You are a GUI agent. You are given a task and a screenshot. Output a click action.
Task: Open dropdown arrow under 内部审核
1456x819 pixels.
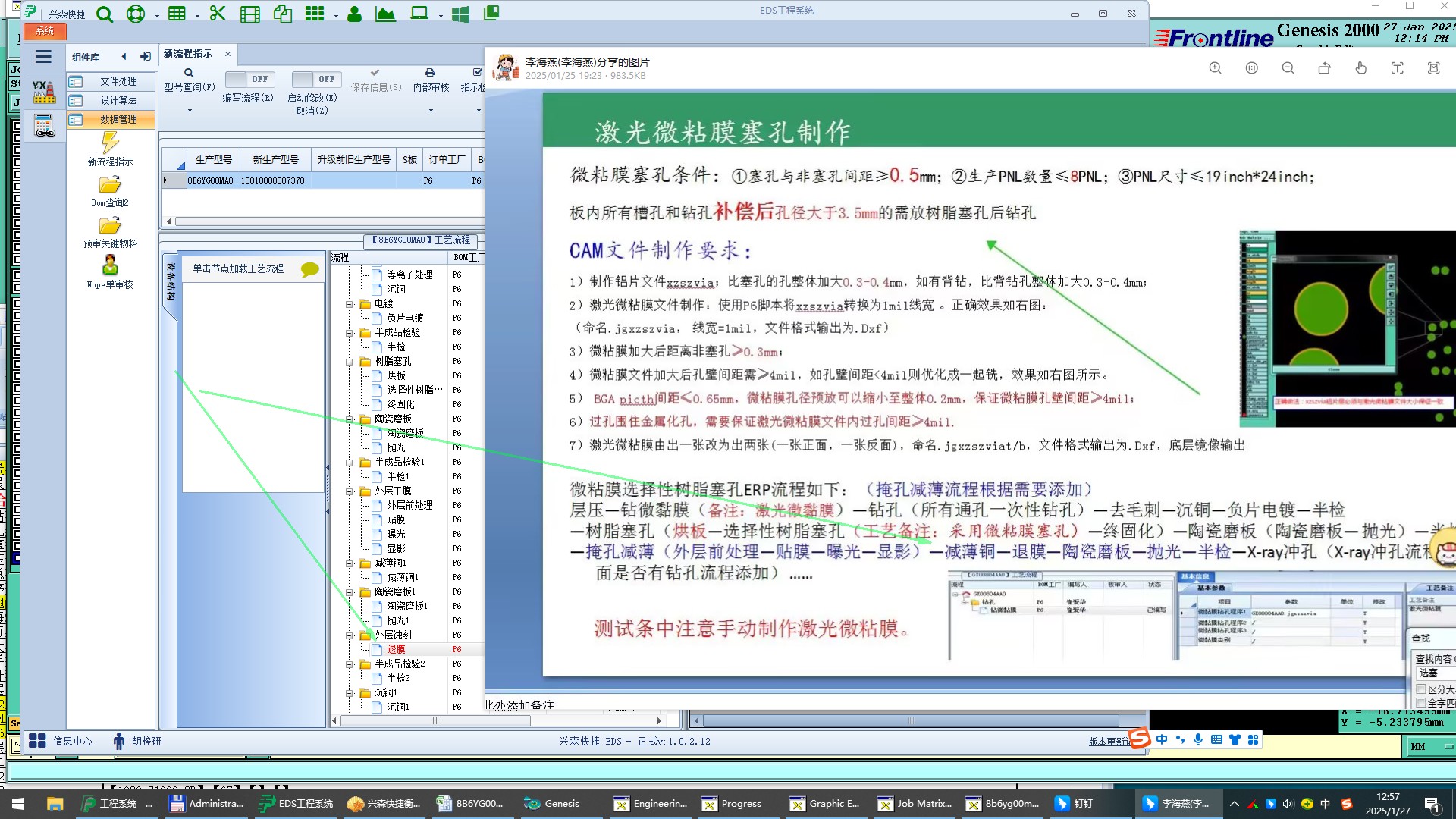pyautogui.click(x=431, y=111)
